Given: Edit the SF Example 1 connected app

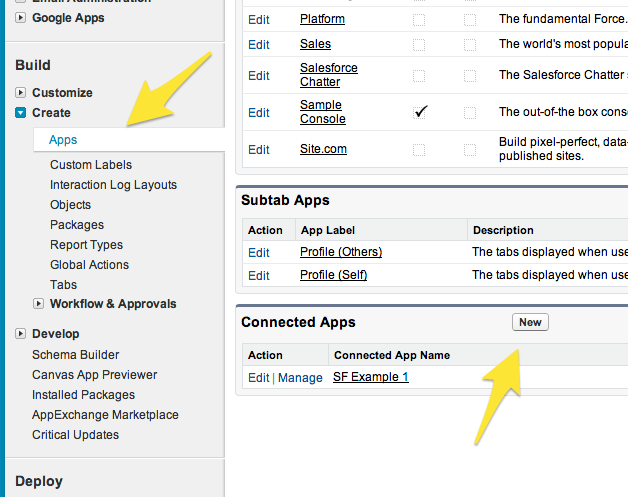Looking at the screenshot, I should coord(259,378).
